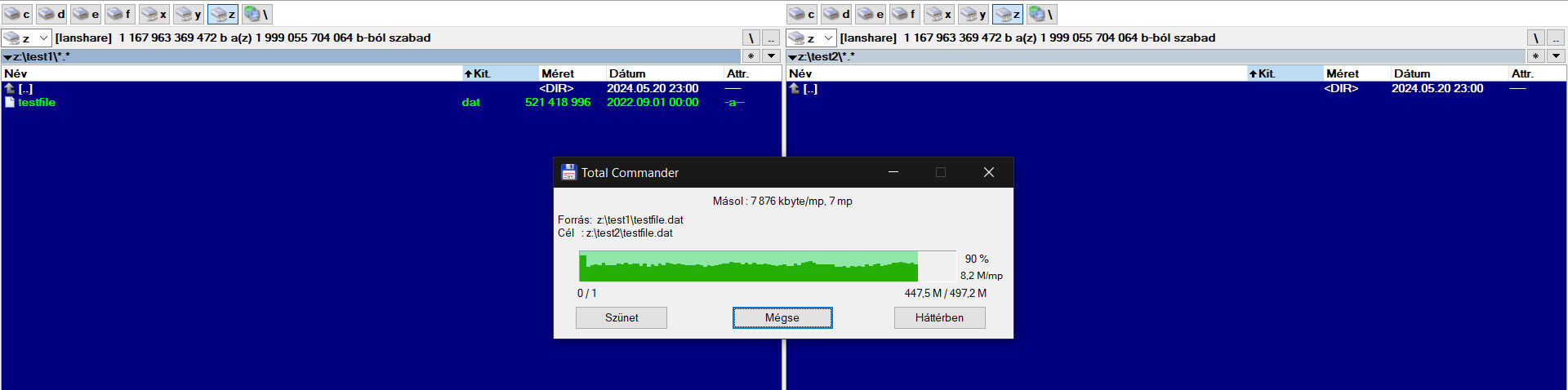Go to parent directory button in right panel

tap(1556, 38)
